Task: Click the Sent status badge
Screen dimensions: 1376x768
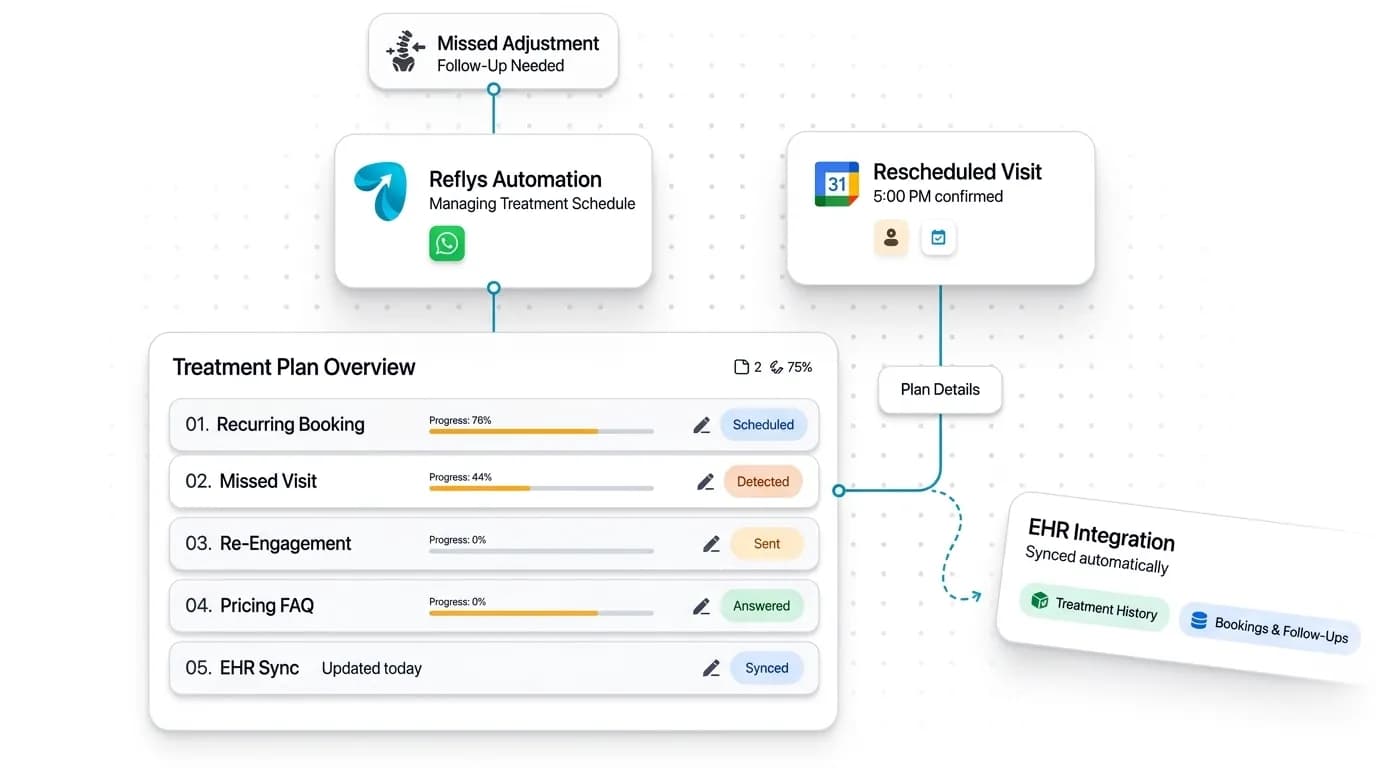Action: pyautogui.click(x=767, y=544)
